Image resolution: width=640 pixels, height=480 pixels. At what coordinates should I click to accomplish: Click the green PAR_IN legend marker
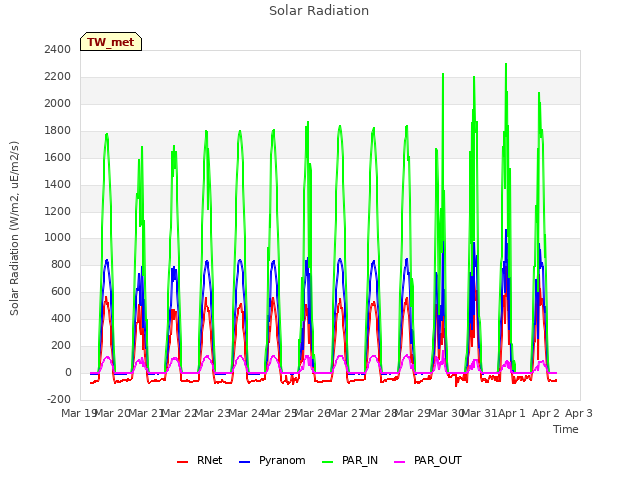point(327,462)
